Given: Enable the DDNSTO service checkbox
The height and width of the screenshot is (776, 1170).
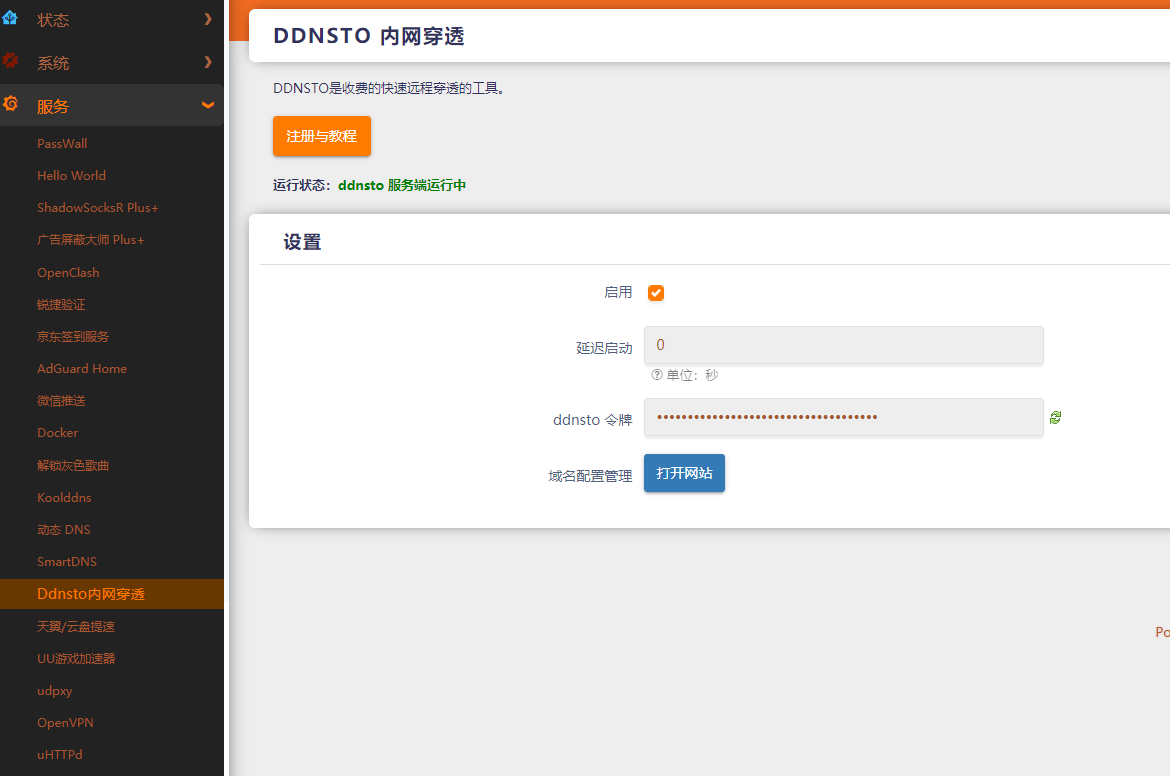Looking at the screenshot, I should [x=655, y=292].
